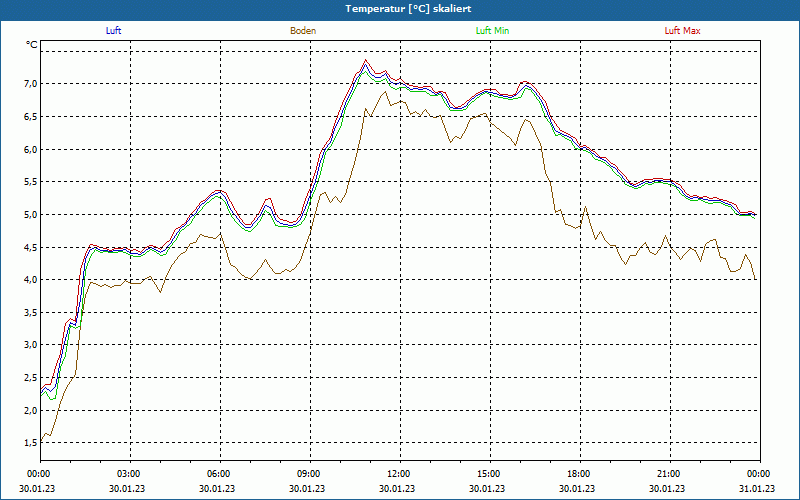
Task: Select the 06:00 time axis label
Action: click(219, 474)
